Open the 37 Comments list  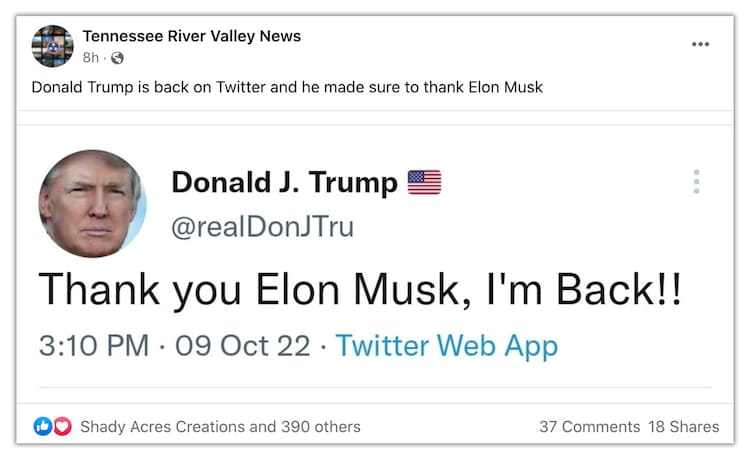pos(589,426)
